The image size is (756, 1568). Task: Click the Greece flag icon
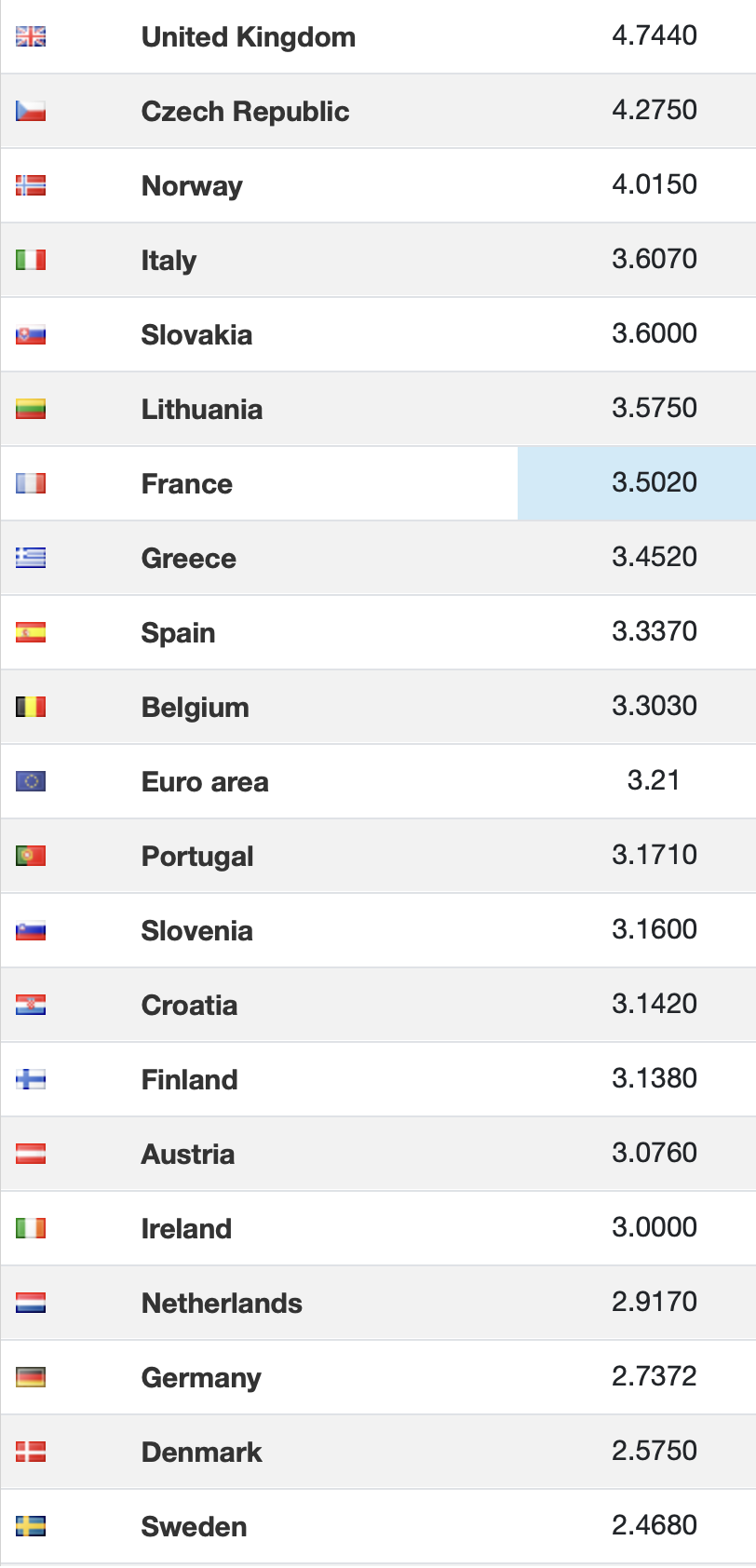[x=31, y=558]
